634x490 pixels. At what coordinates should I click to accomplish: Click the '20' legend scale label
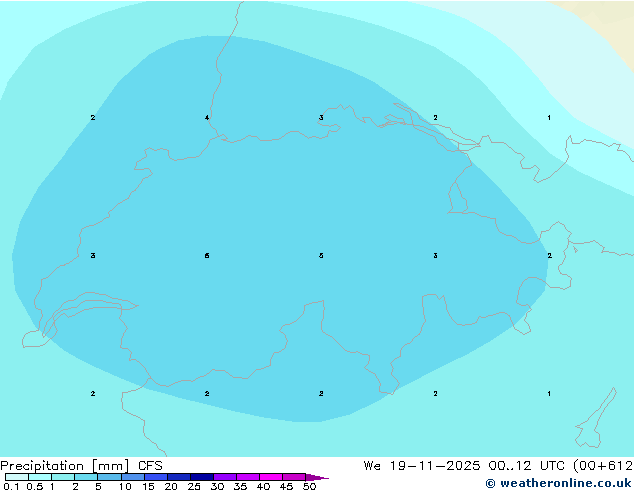[x=171, y=486]
